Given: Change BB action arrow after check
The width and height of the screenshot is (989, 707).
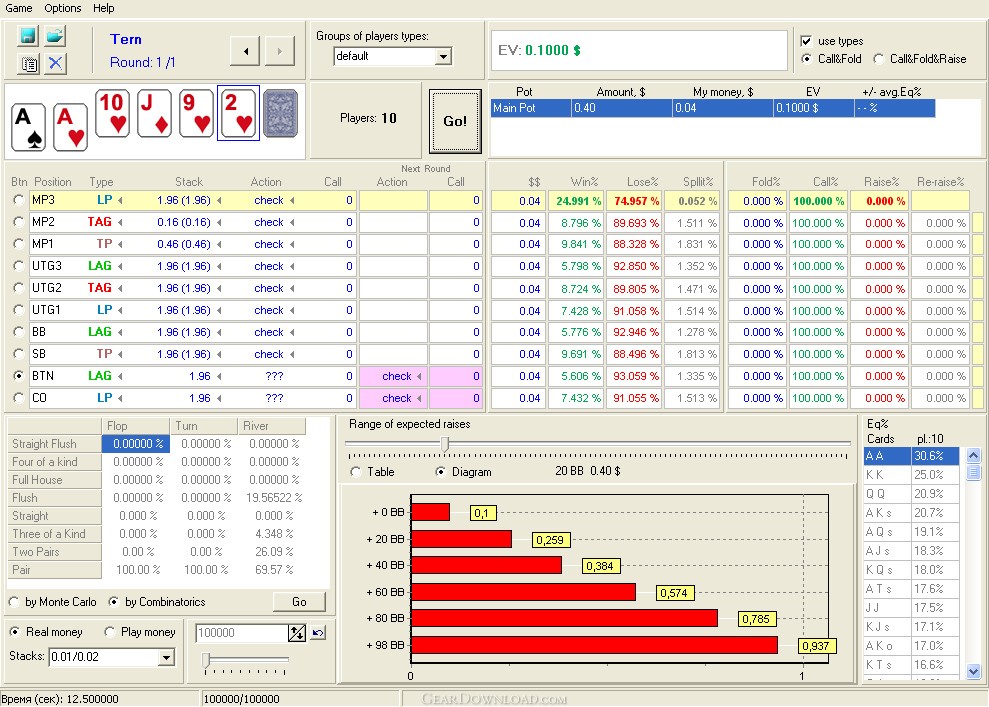Looking at the screenshot, I should click(292, 332).
